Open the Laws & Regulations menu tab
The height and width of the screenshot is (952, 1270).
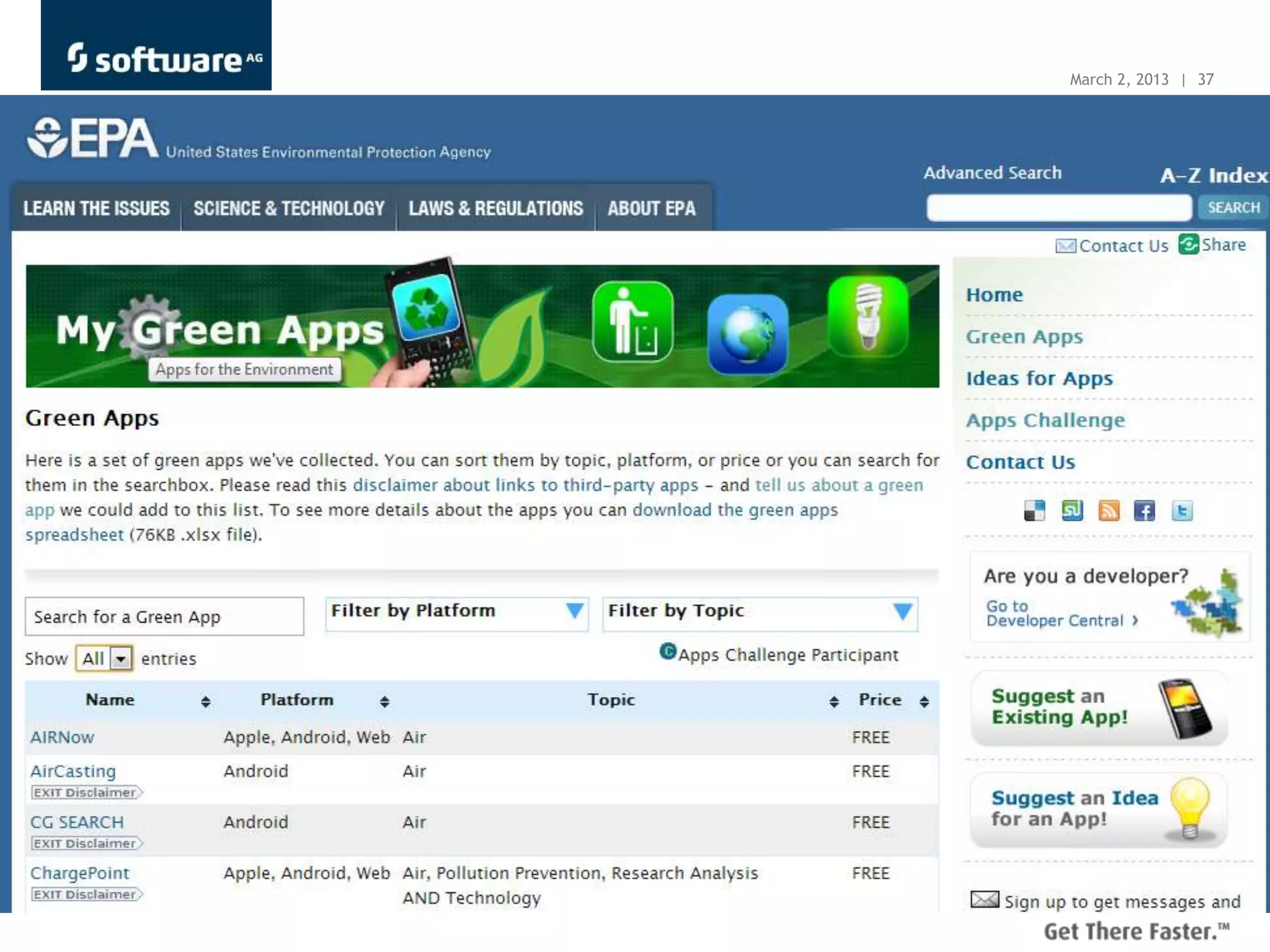pyautogui.click(x=495, y=209)
